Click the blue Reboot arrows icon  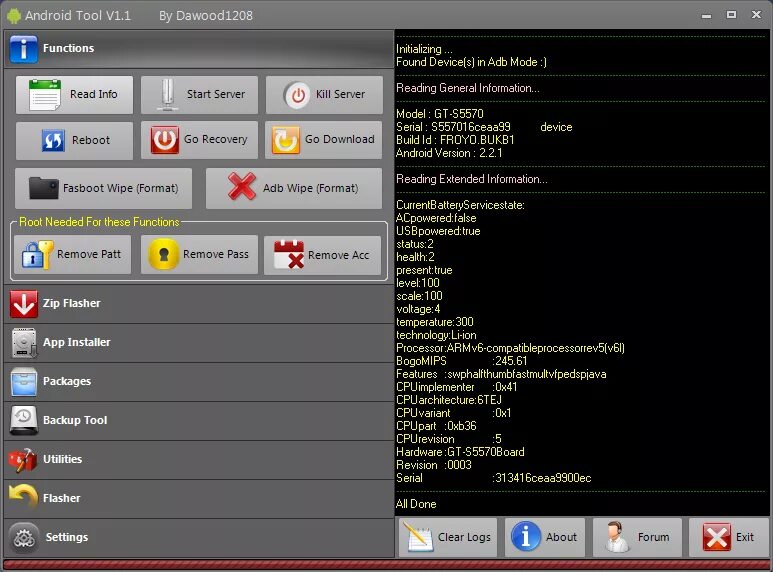[53, 140]
